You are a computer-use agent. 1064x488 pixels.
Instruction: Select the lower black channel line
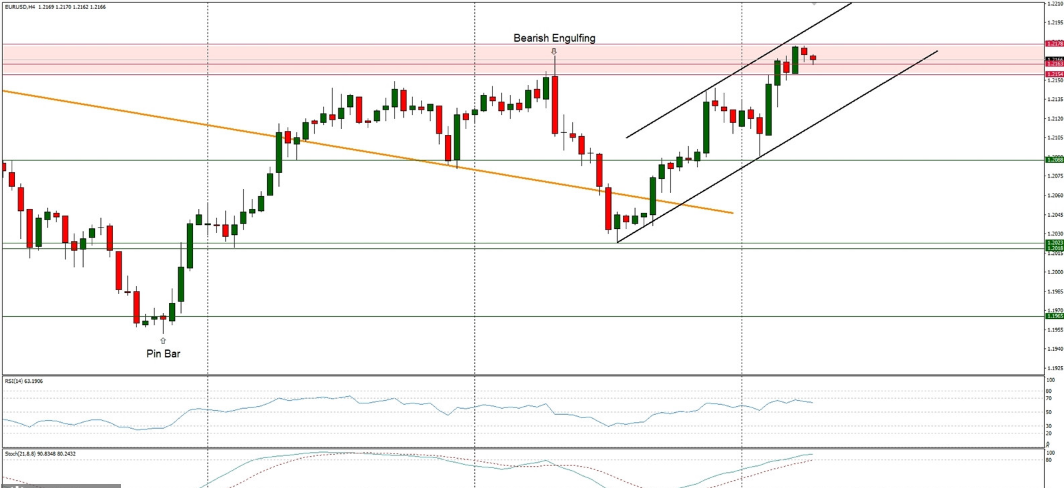(800, 130)
